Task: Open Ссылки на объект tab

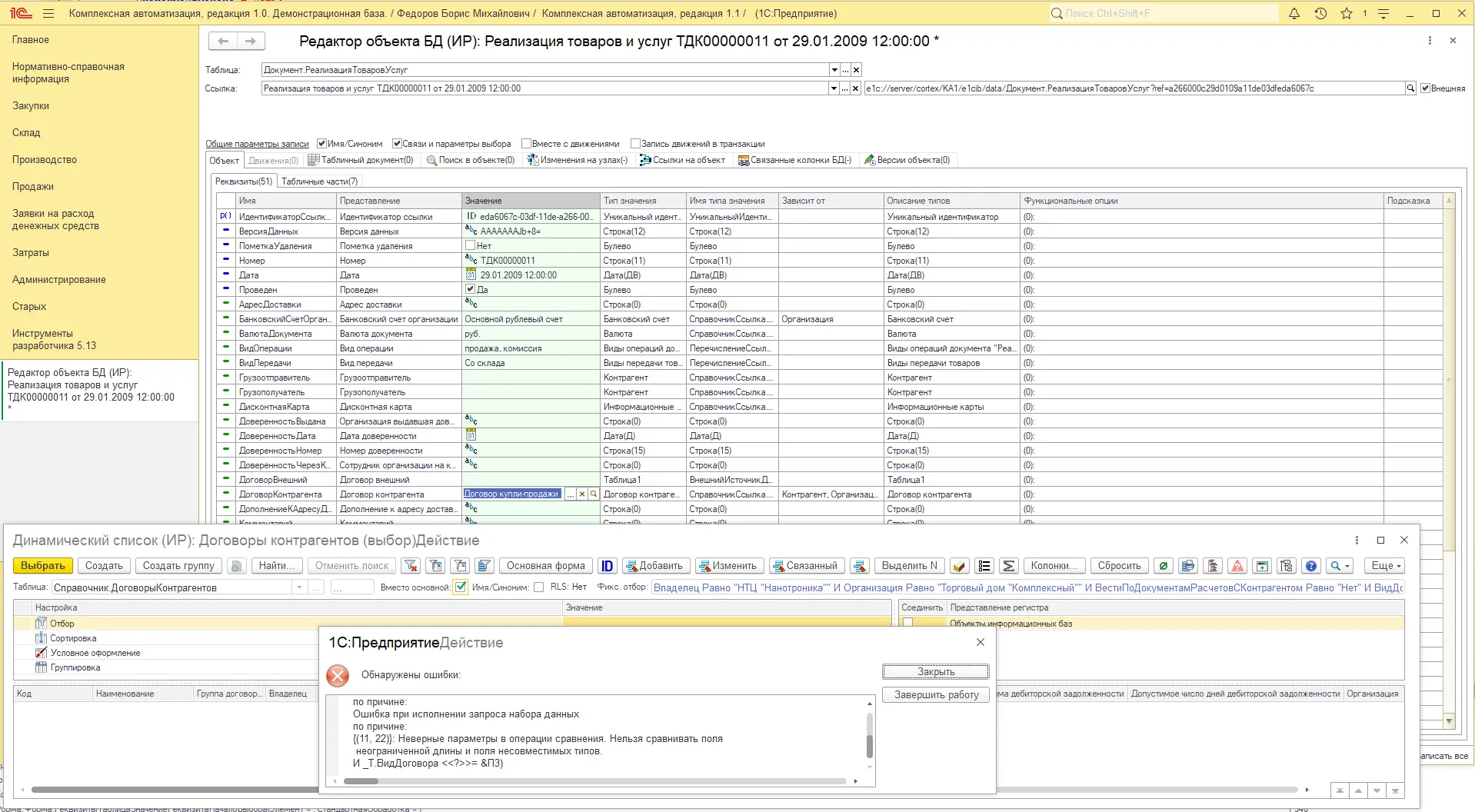Action: [682, 160]
